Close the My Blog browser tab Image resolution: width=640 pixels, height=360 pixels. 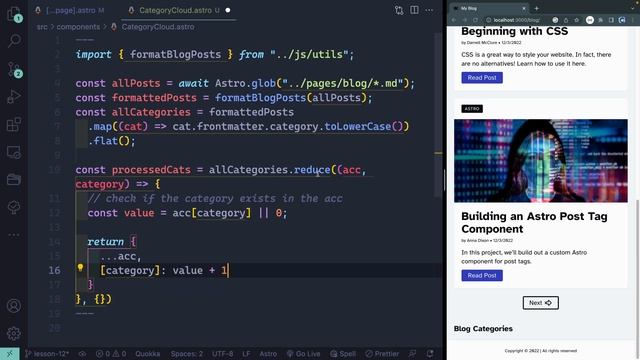pyautogui.click(x=524, y=8)
